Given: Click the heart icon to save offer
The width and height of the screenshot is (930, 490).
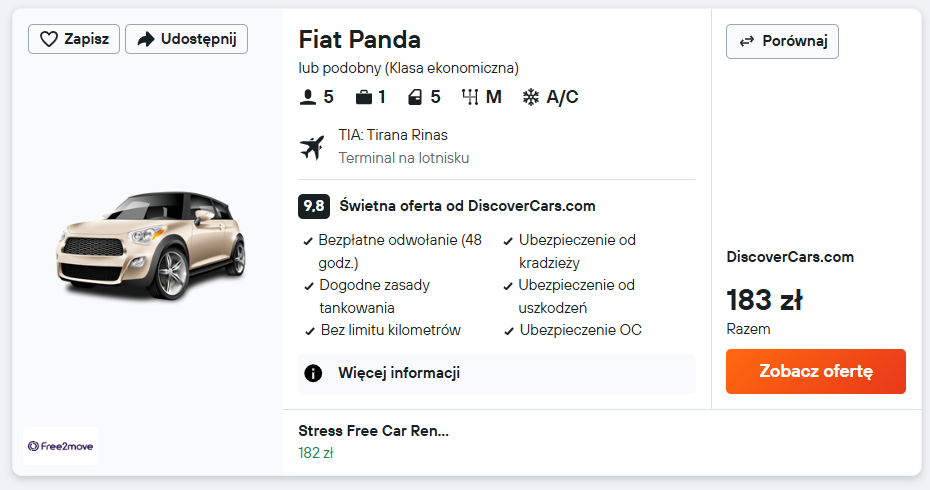Looking at the screenshot, I should pos(48,39).
